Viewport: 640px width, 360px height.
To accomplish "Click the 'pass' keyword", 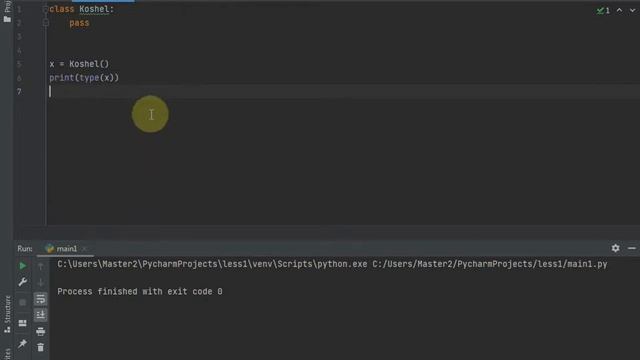I will click(x=79, y=23).
